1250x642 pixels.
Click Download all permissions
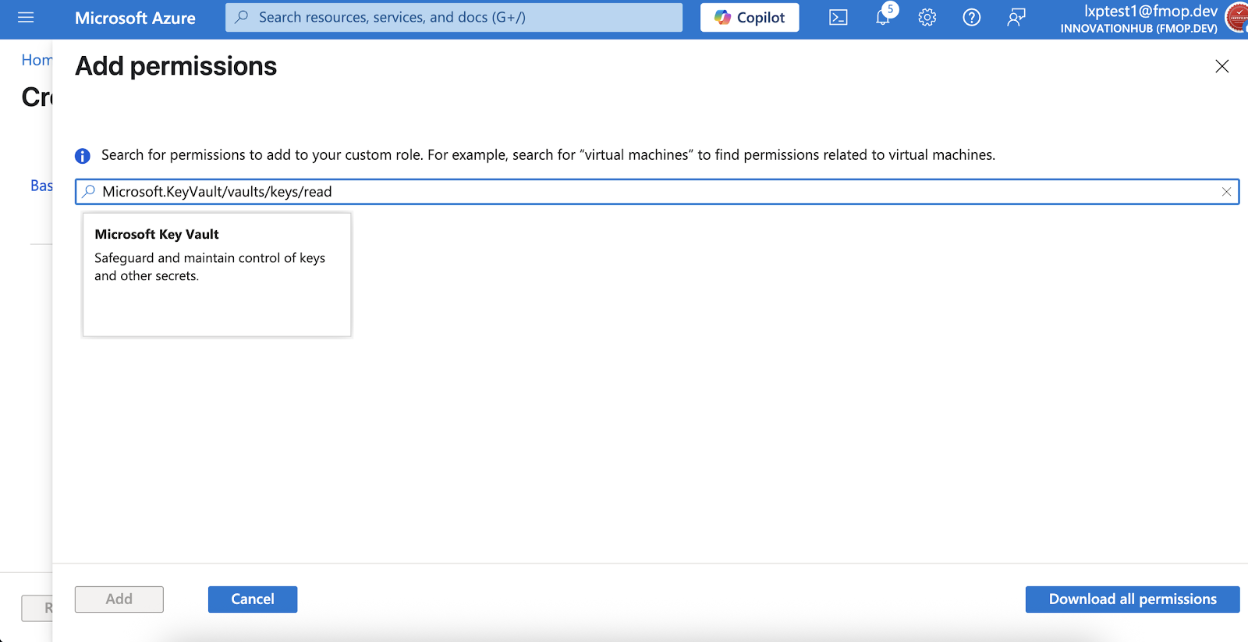click(x=1132, y=599)
